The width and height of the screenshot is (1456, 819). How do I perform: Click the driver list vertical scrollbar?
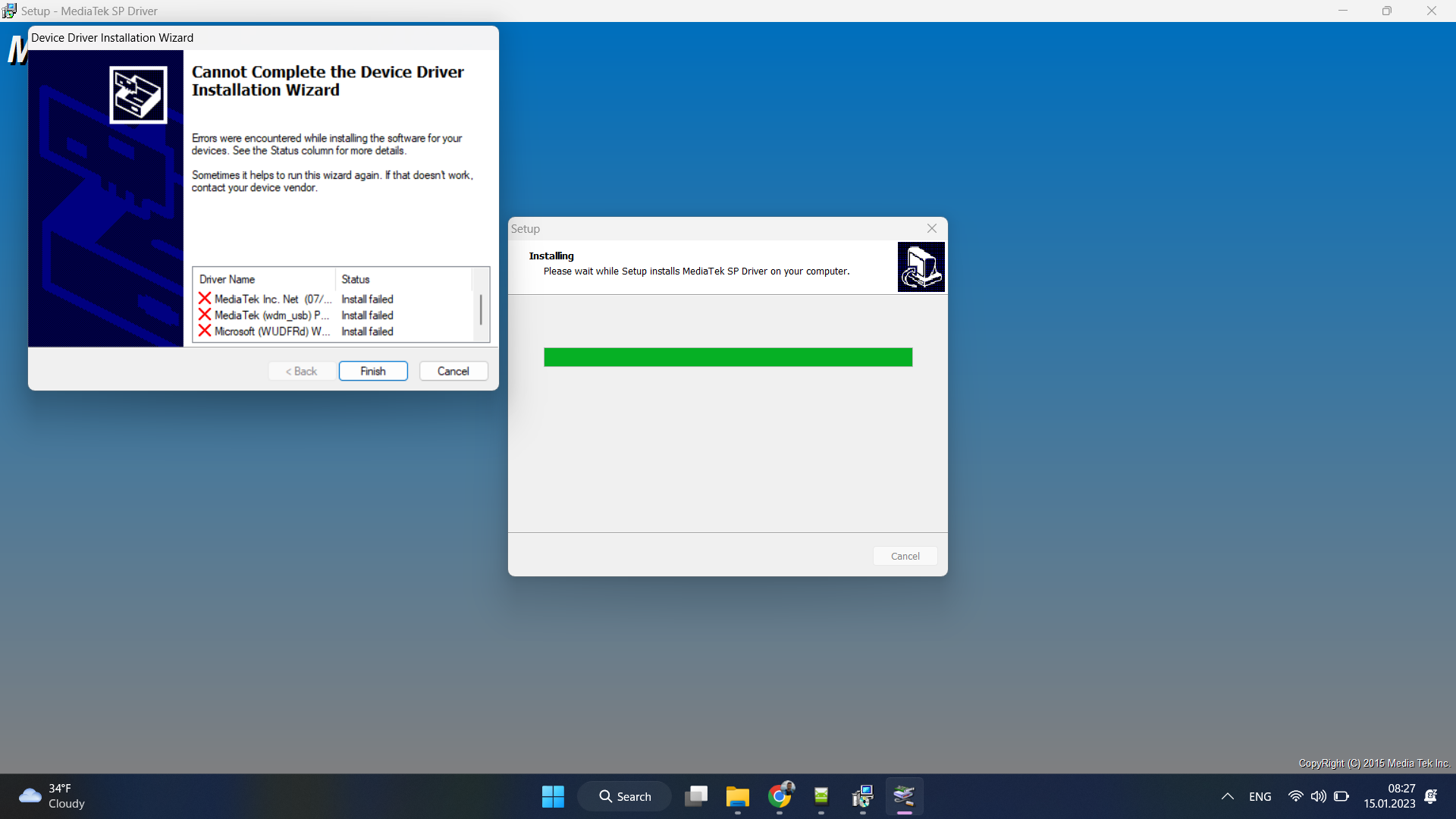pos(481,309)
